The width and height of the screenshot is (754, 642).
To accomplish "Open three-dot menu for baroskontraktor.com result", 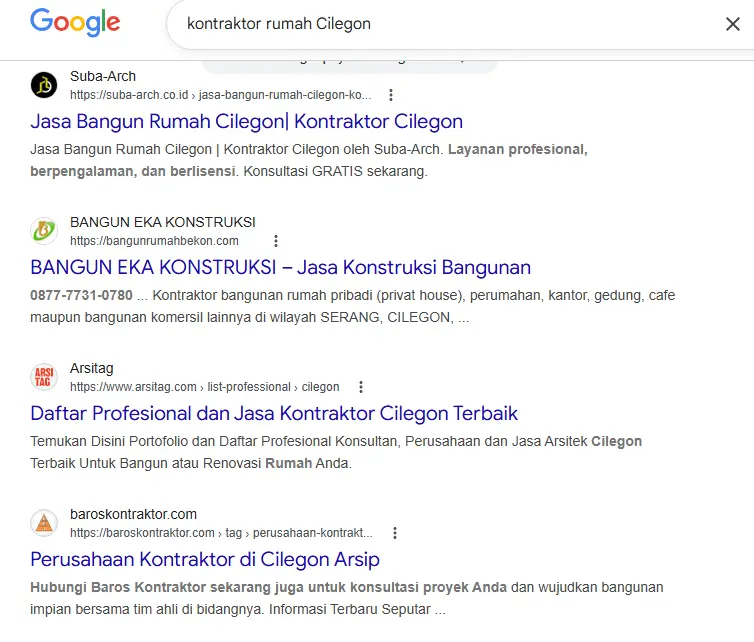I will [395, 533].
